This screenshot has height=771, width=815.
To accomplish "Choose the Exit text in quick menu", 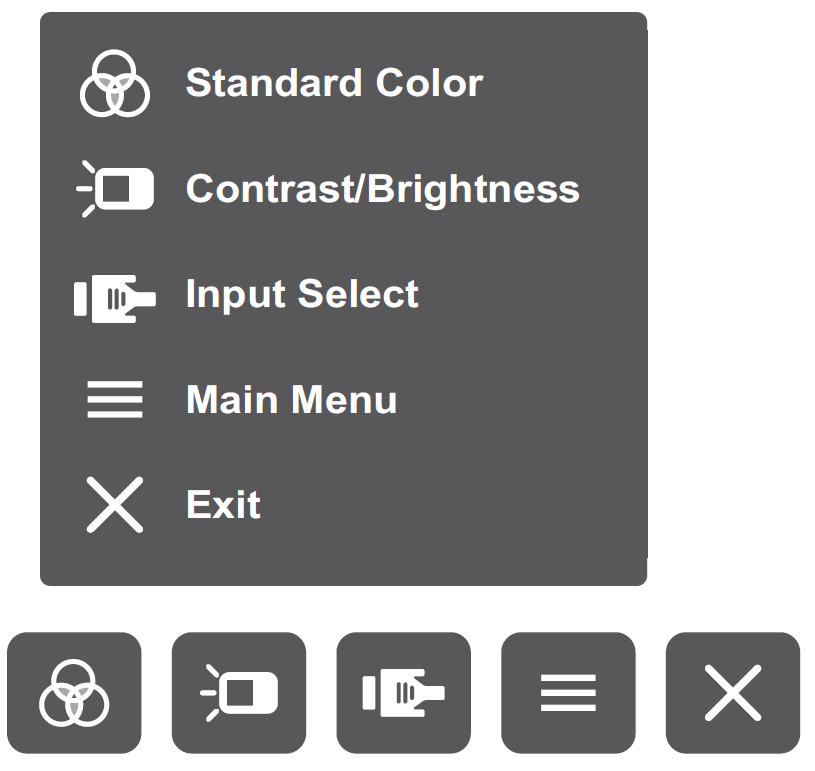I will pyautogui.click(x=224, y=504).
